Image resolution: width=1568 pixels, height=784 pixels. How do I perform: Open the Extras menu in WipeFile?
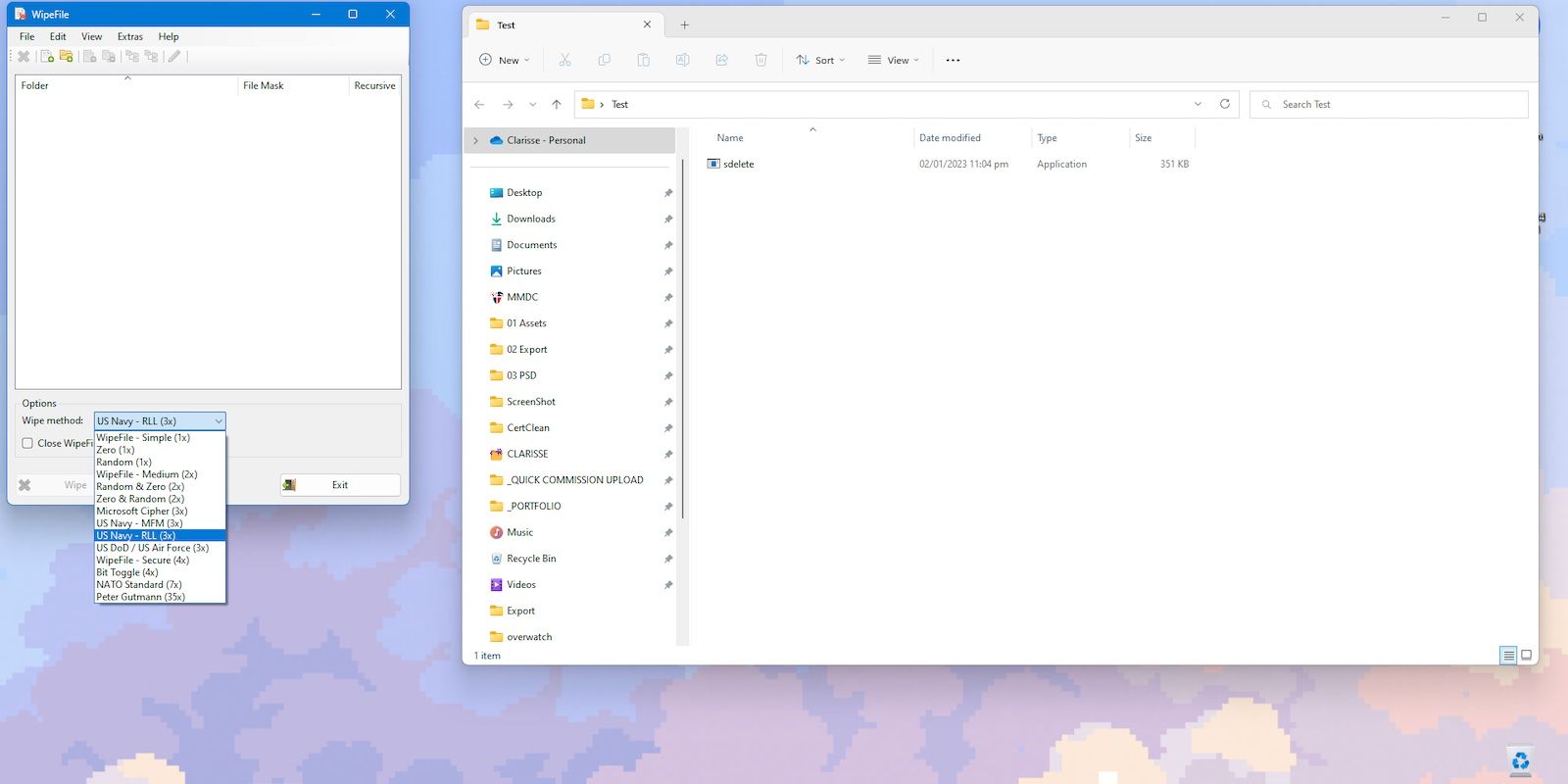130,37
